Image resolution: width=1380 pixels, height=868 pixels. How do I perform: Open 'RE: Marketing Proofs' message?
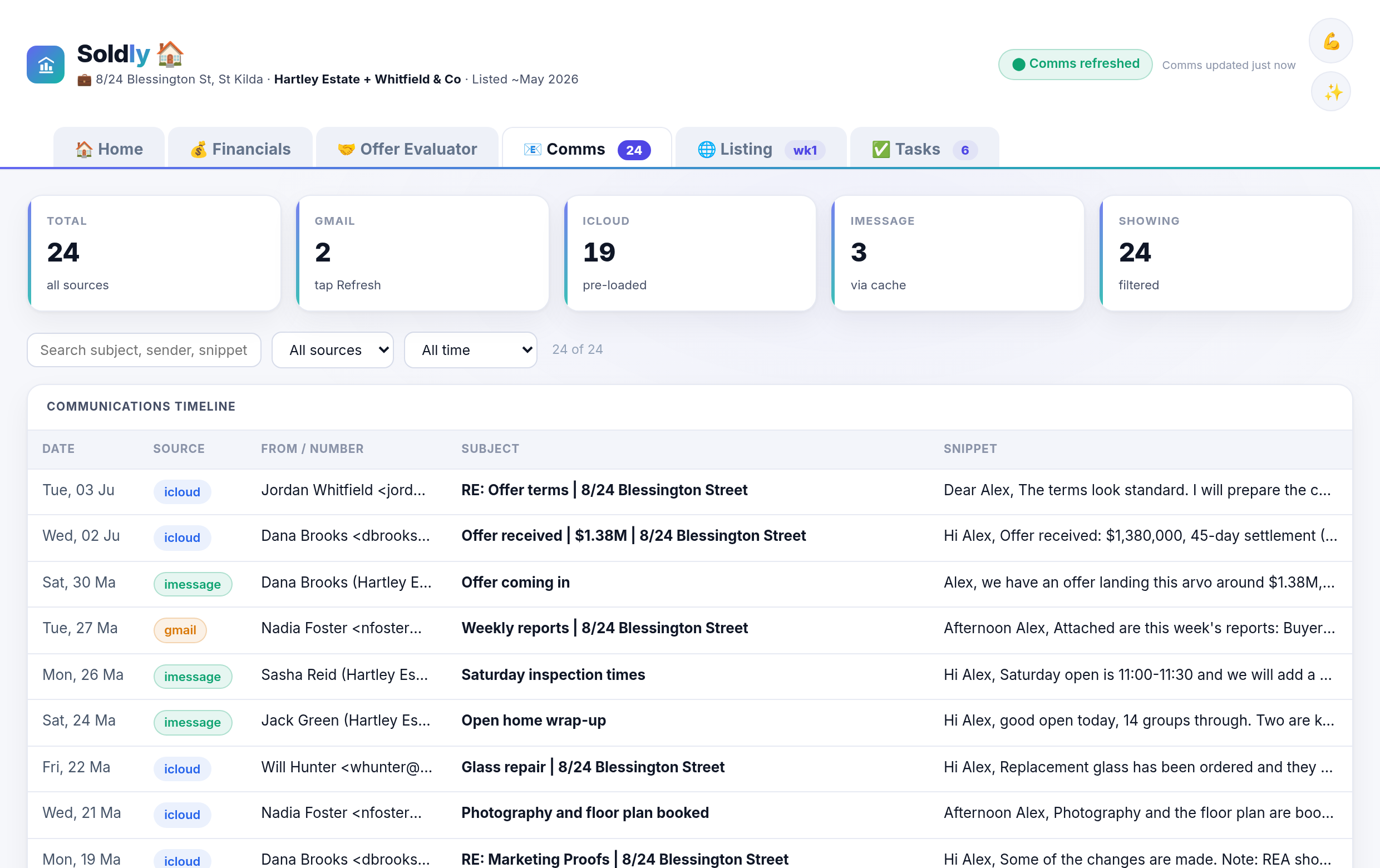625,860
